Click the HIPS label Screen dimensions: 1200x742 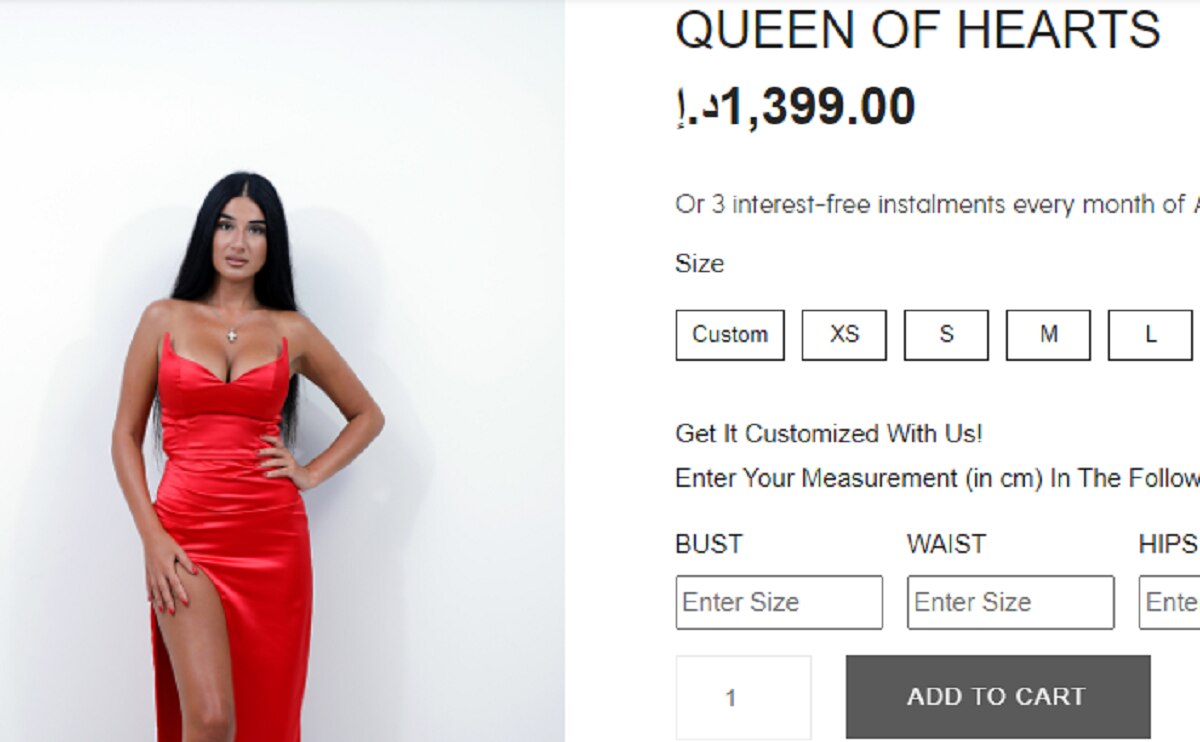(x=1168, y=544)
